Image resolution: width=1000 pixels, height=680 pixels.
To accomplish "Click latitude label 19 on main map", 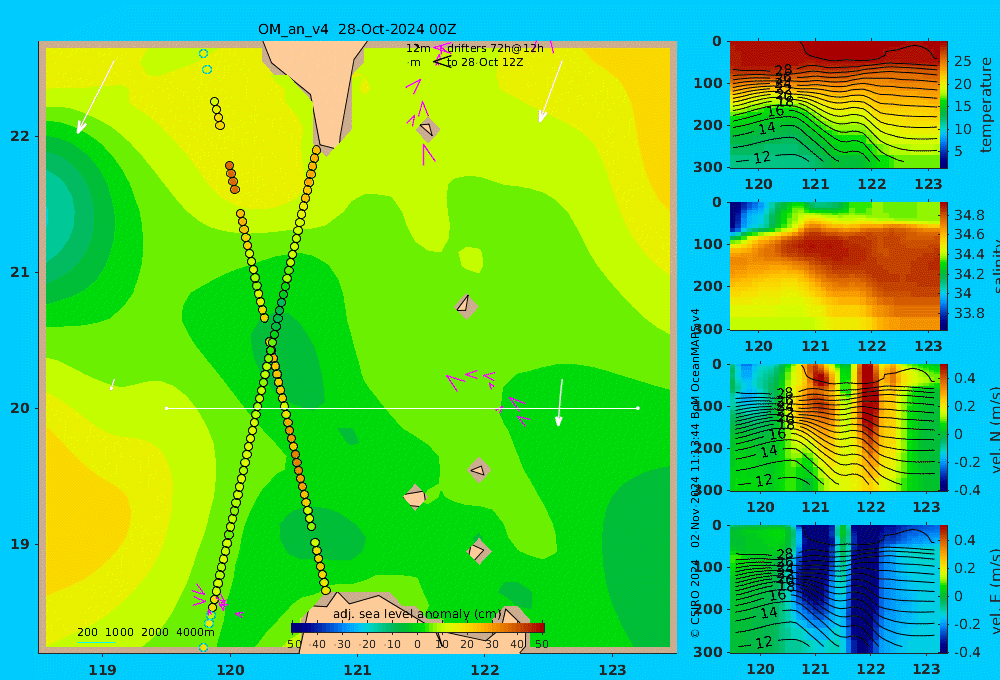I will [20, 544].
